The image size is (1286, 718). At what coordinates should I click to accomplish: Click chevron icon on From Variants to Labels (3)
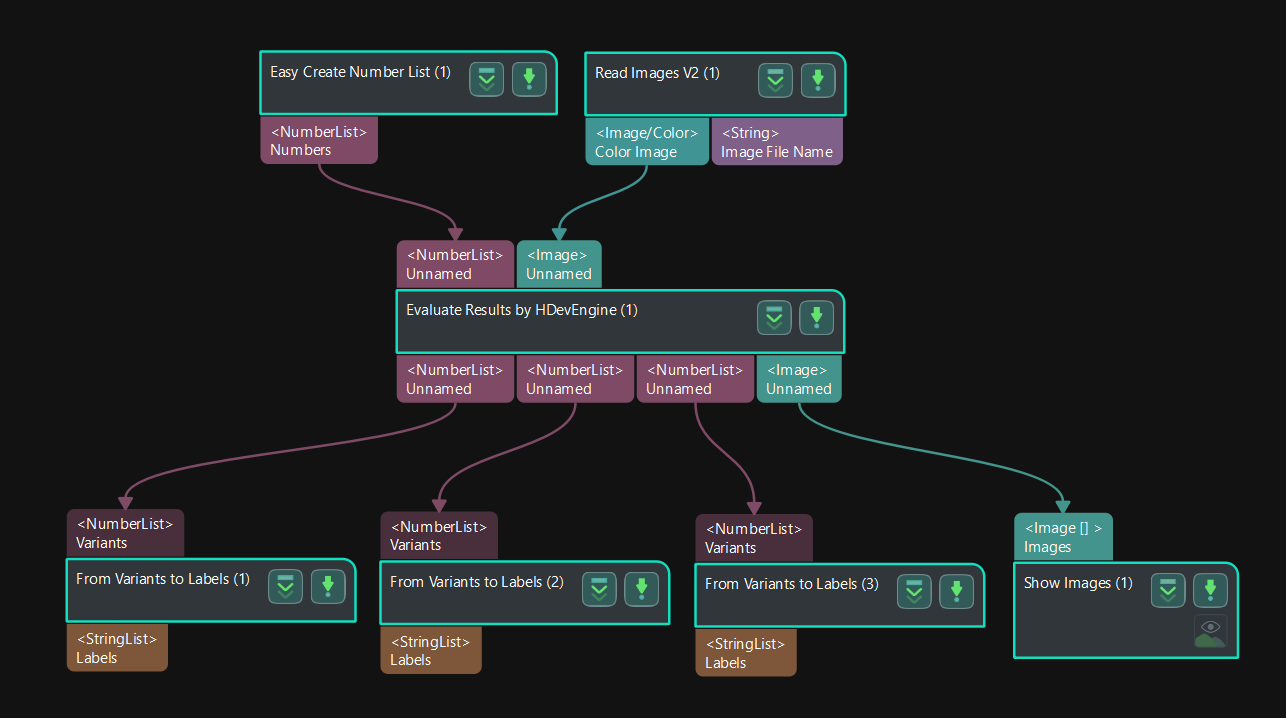913,592
